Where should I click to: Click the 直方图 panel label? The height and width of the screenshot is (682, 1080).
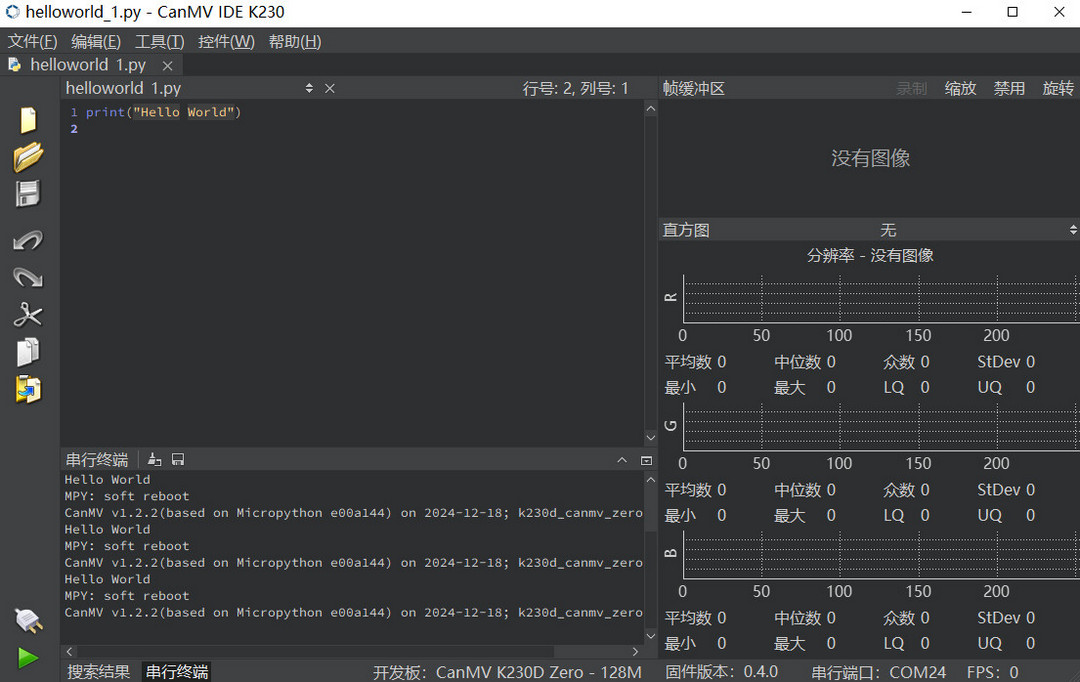686,230
